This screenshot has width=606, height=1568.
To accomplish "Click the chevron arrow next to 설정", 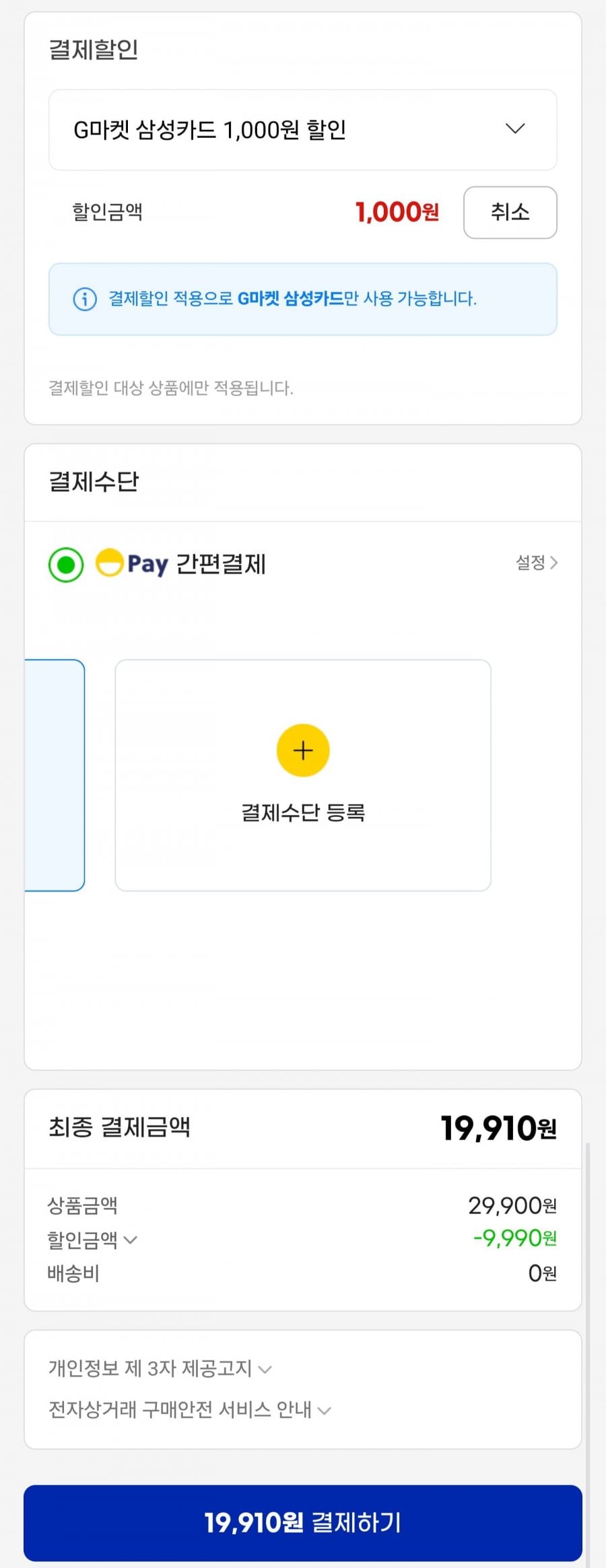I will click(x=553, y=563).
